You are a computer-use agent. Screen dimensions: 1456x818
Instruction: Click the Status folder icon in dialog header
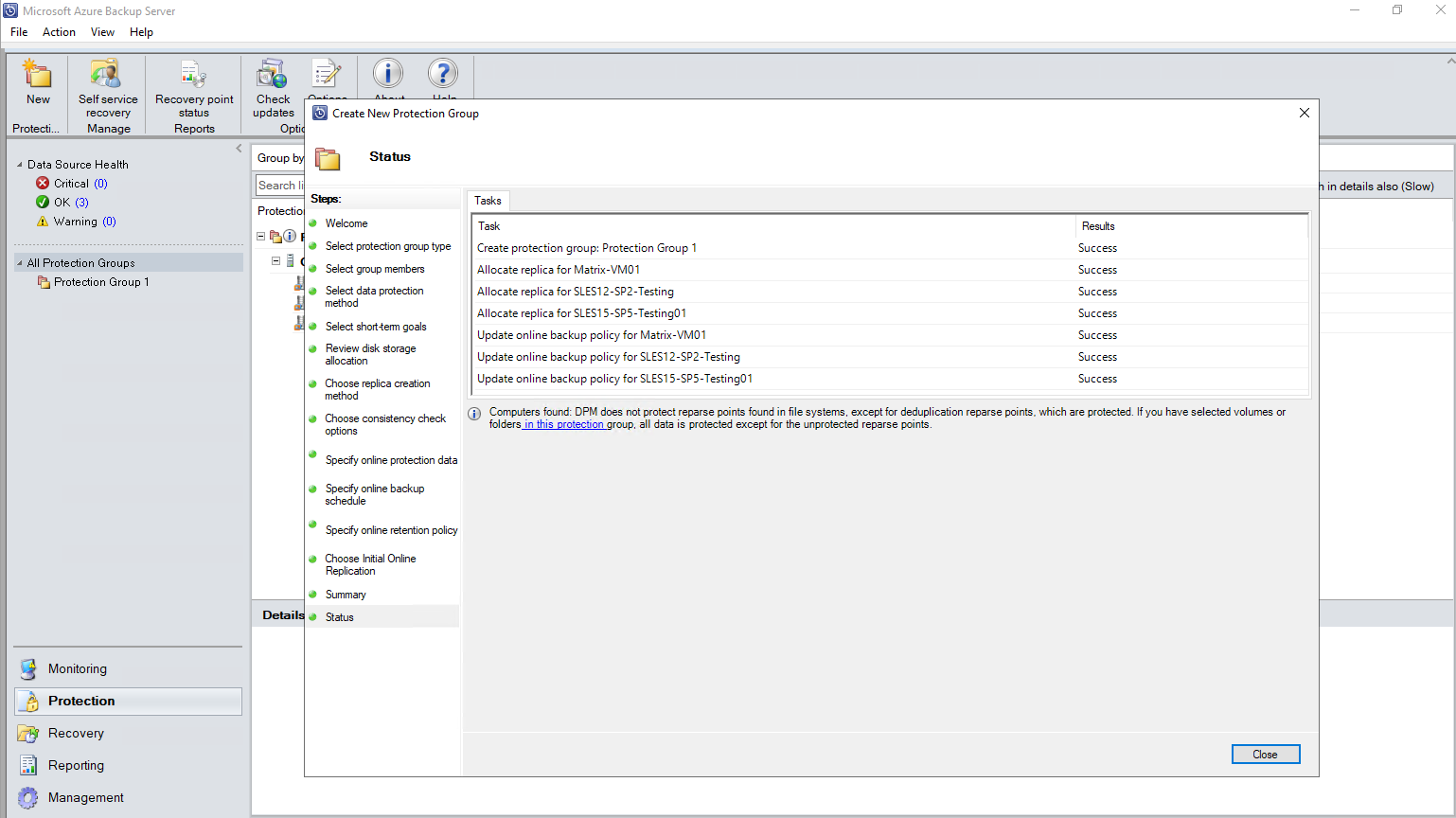pyautogui.click(x=328, y=158)
